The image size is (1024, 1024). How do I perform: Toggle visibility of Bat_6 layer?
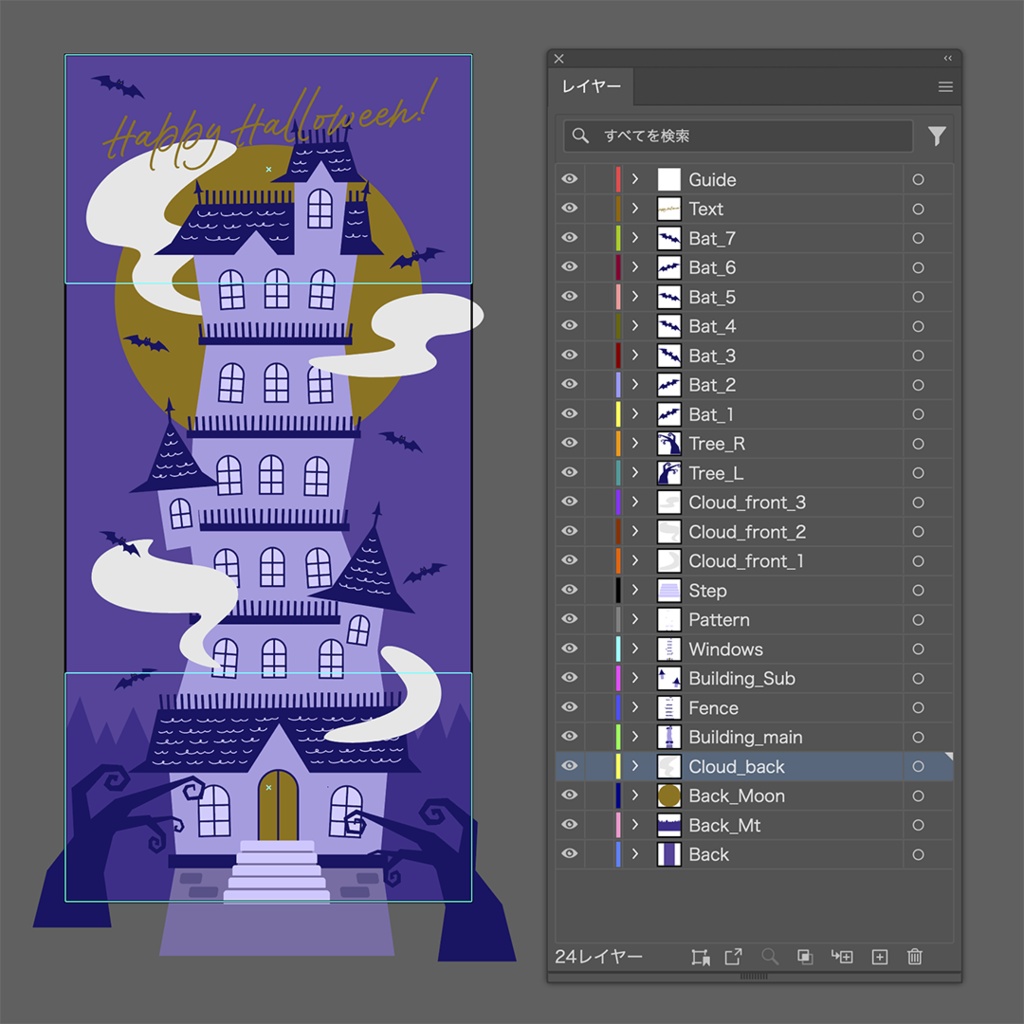(x=569, y=267)
